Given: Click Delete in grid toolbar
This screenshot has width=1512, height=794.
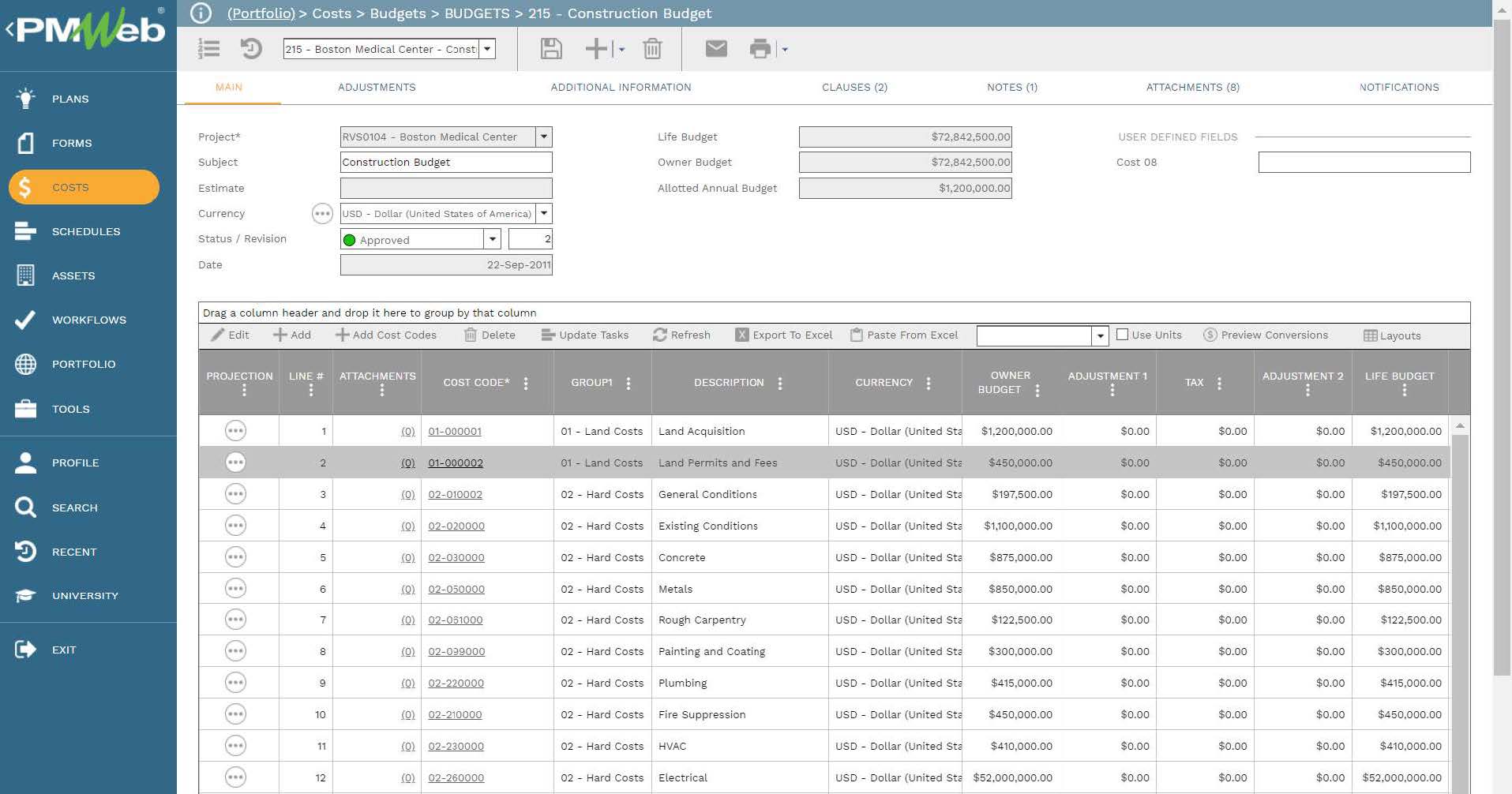Looking at the screenshot, I should tap(490, 335).
